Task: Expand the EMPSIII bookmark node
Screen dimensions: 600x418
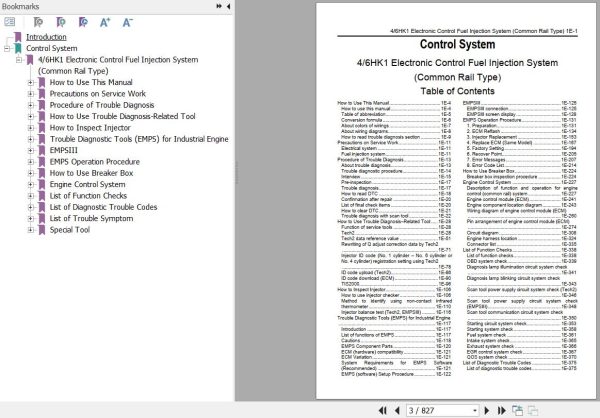Action: pos(31,150)
